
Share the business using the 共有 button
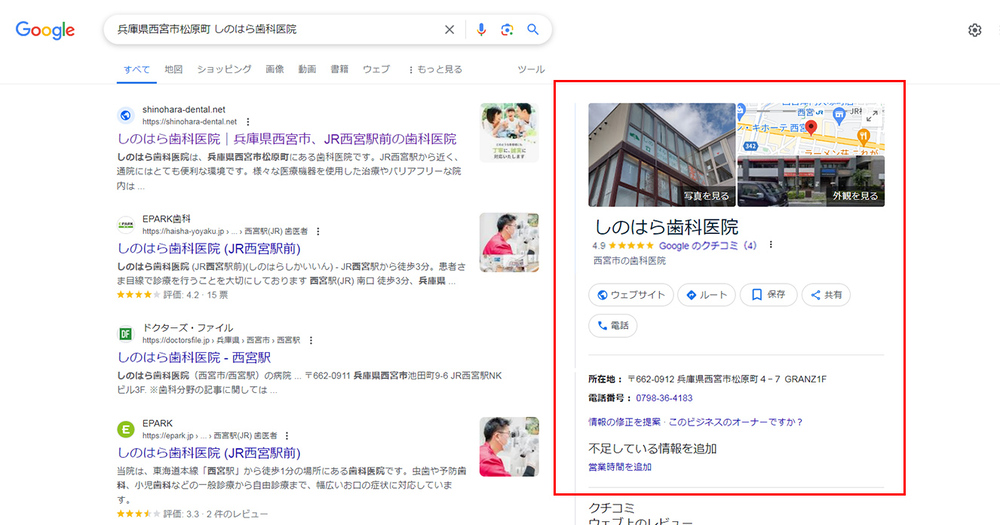[826, 295]
